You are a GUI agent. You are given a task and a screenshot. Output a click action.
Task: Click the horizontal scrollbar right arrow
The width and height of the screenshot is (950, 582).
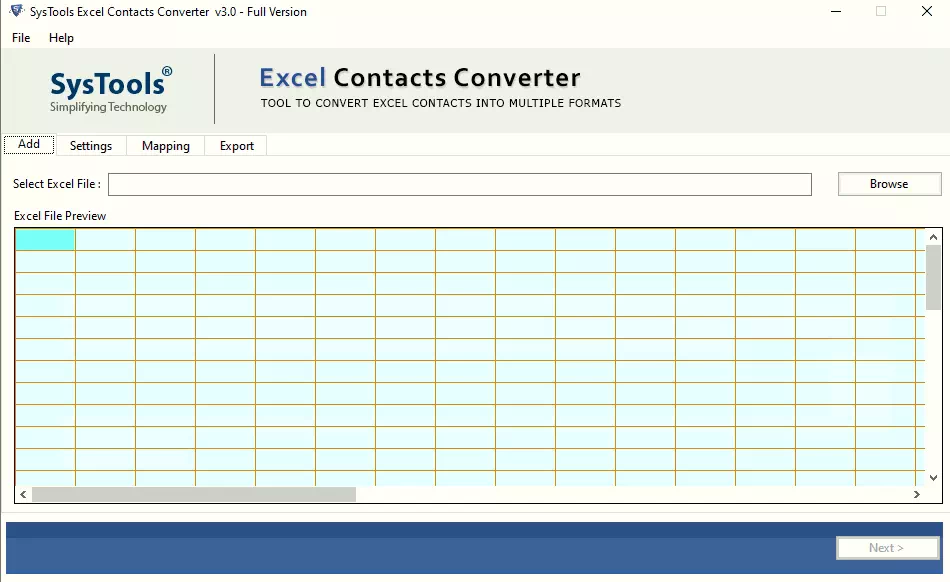917,494
